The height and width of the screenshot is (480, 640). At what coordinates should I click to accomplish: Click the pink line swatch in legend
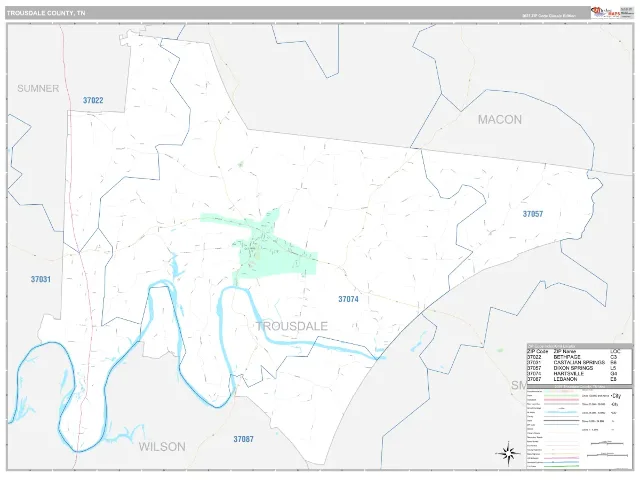[561, 400]
